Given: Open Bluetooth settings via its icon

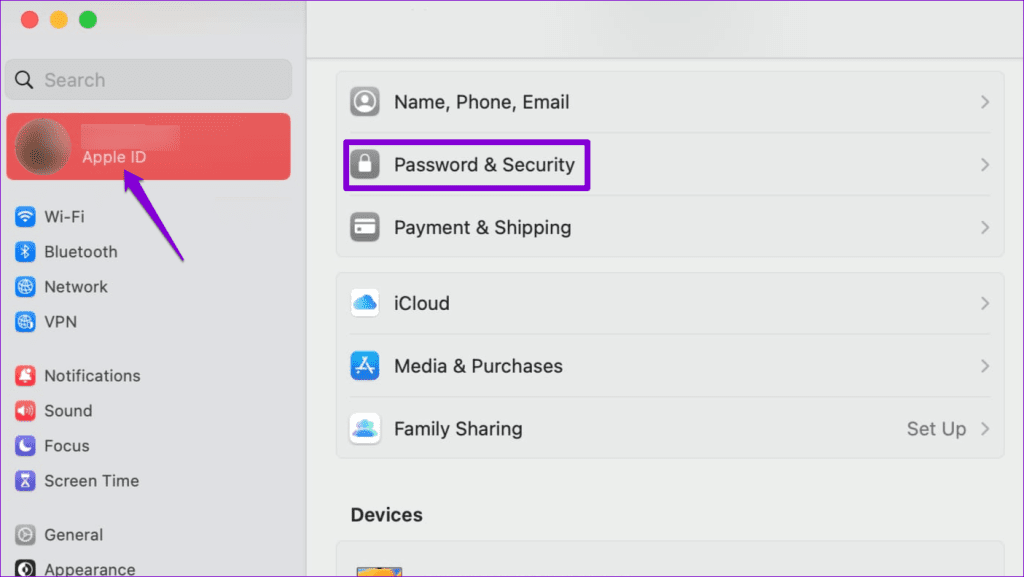Looking at the screenshot, I should click(x=26, y=251).
